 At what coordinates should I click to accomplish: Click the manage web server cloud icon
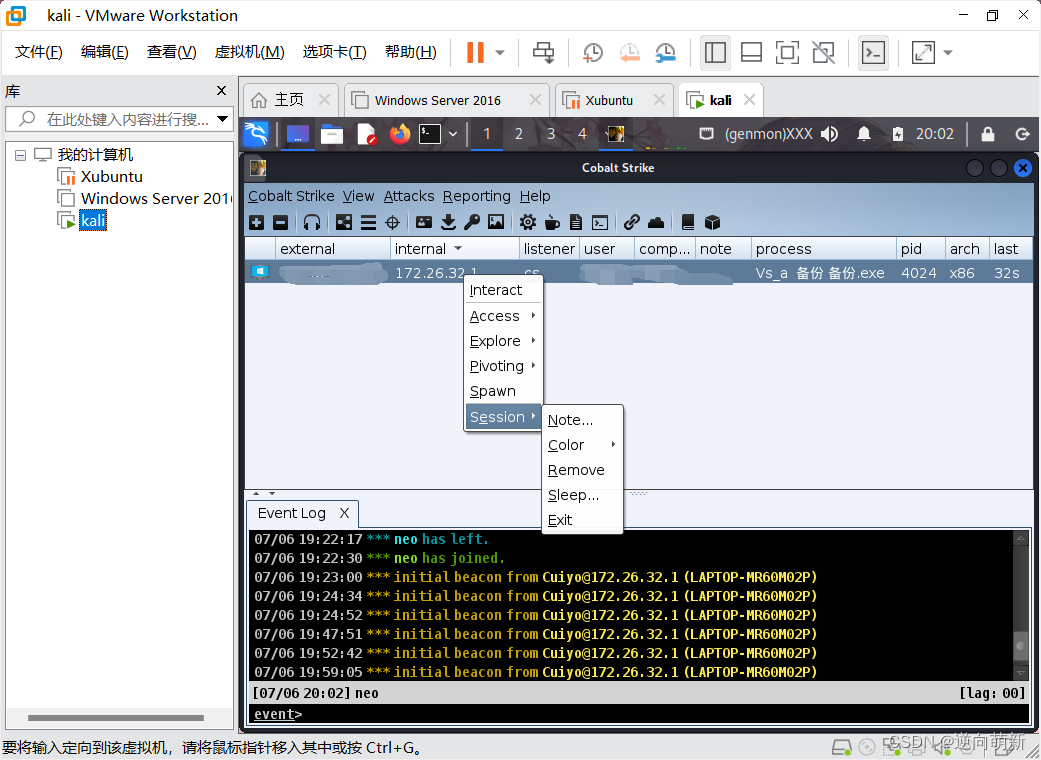[x=656, y=222]
